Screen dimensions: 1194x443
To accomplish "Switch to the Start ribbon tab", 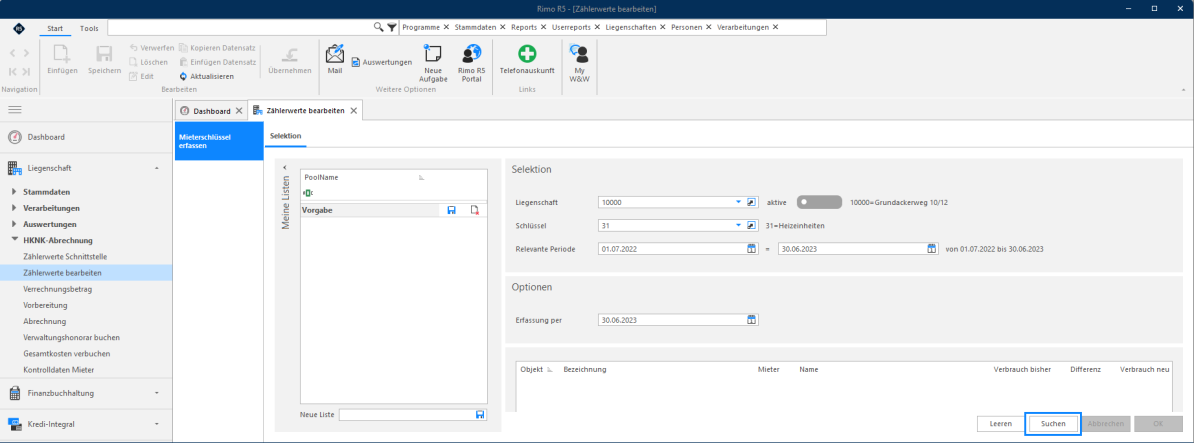I will [x=55, y=28].
